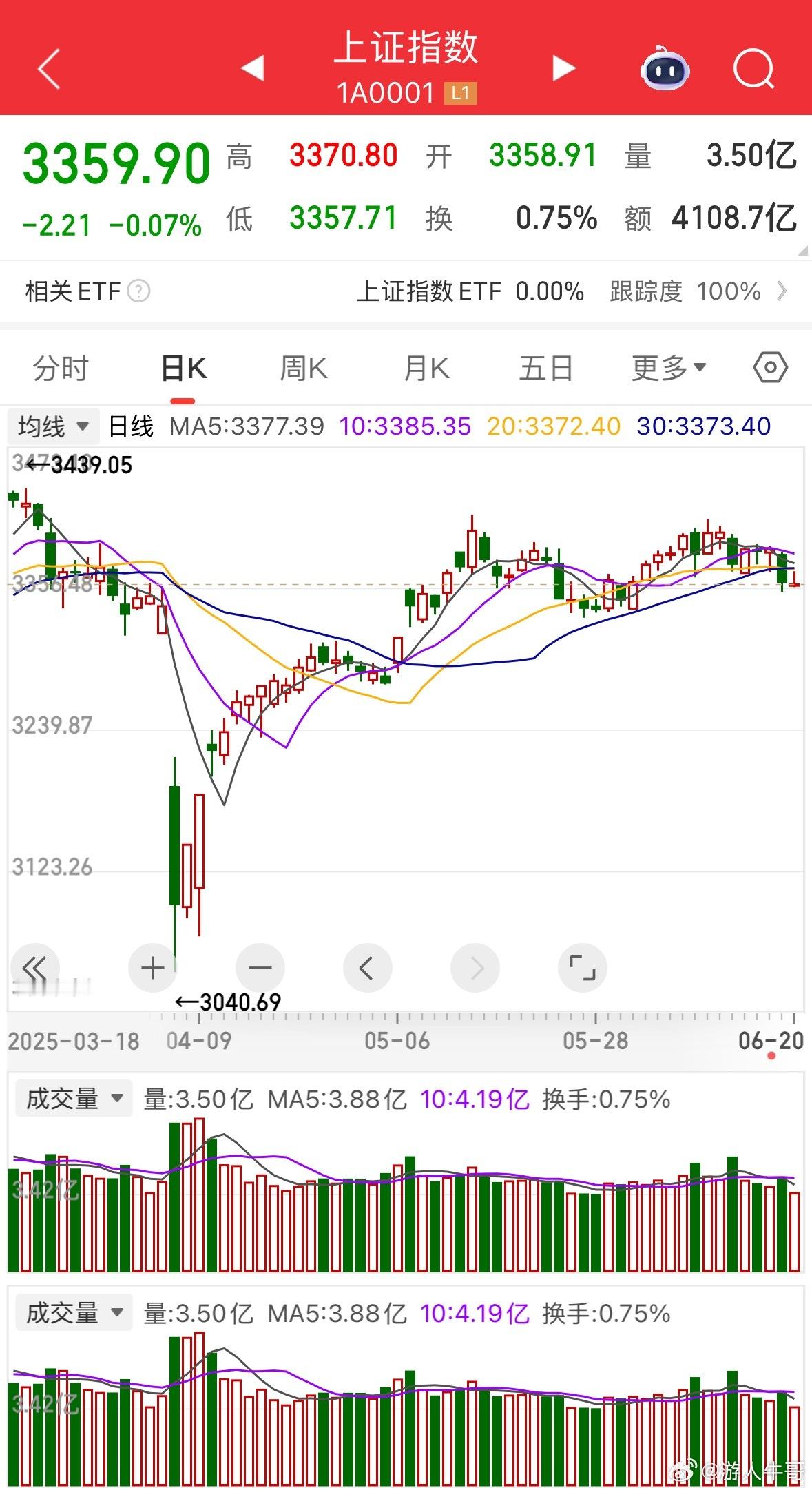Switch to the 周K tab

[304, 368]
